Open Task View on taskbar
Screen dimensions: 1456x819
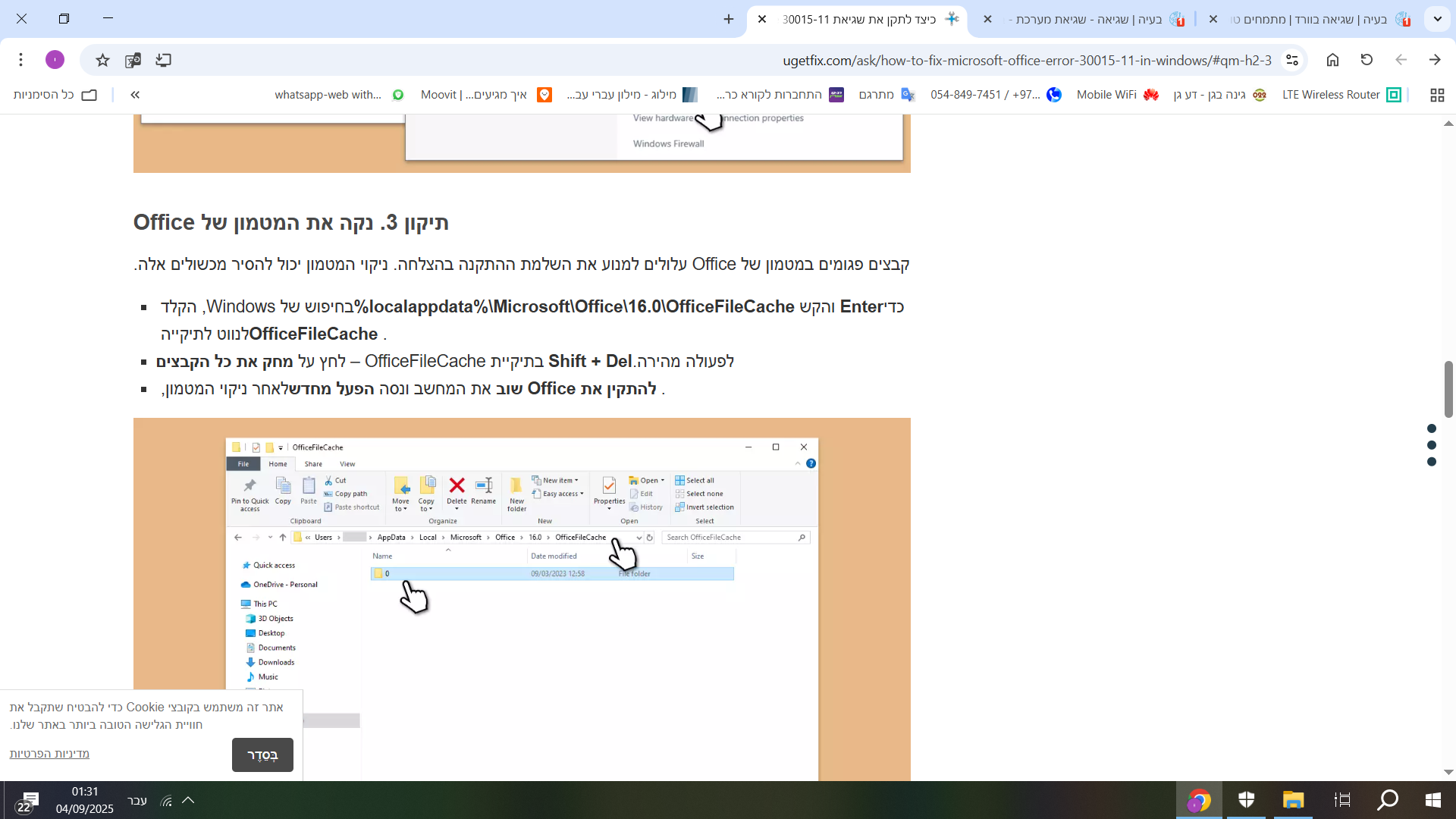point(1342,800)
